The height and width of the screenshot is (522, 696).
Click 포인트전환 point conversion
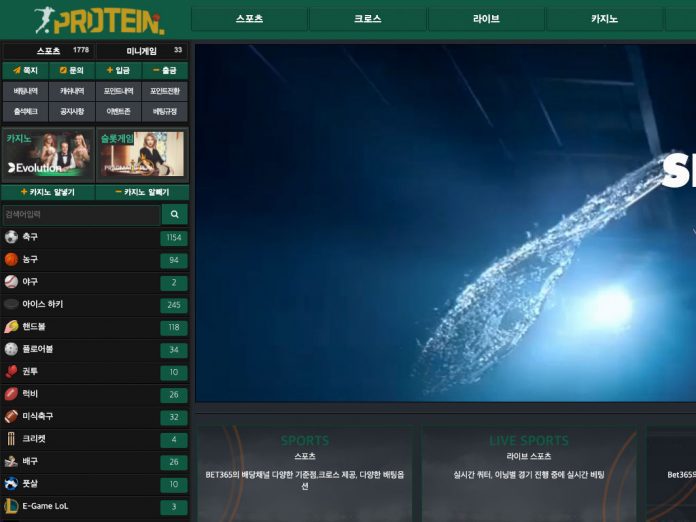(165, 91)
